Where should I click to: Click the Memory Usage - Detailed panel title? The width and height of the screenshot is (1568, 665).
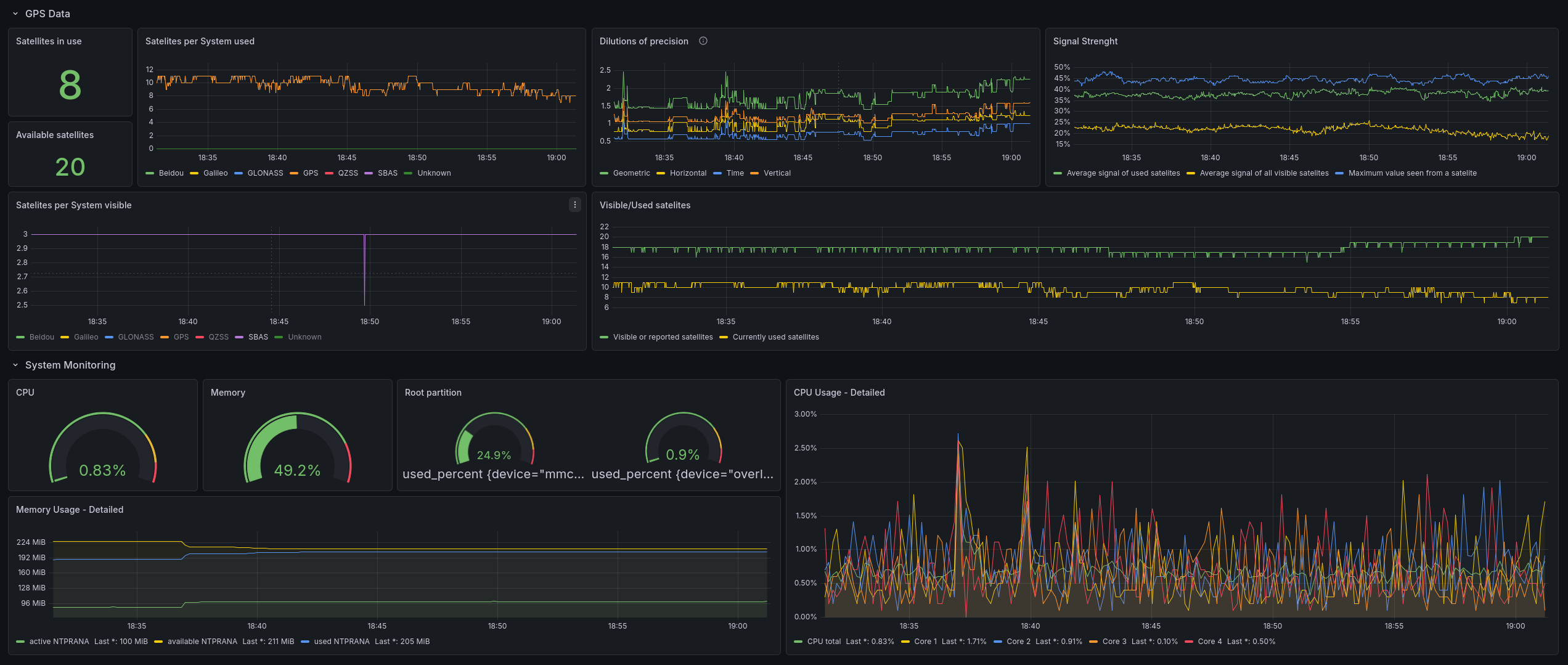click(x=70, y=510)
